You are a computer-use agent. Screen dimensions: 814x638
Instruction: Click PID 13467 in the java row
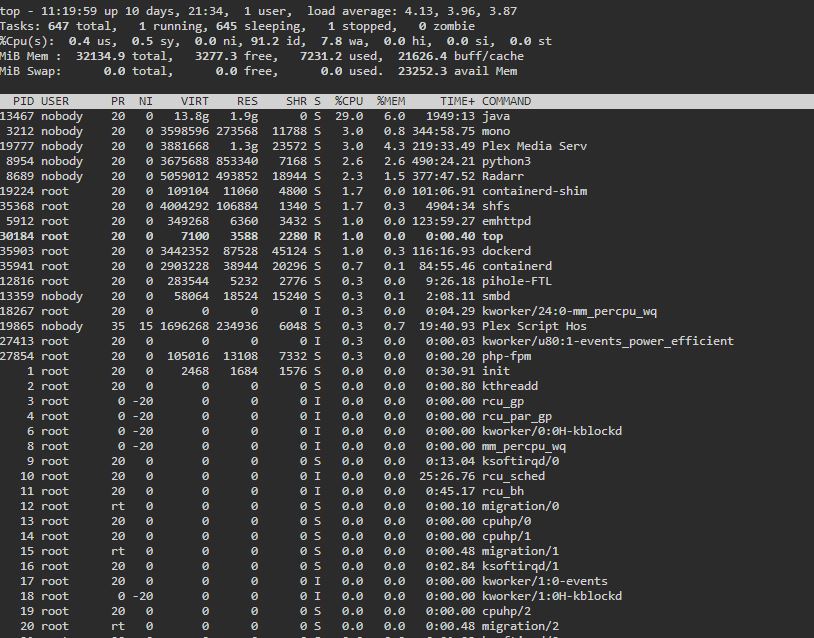pos(17,116)
